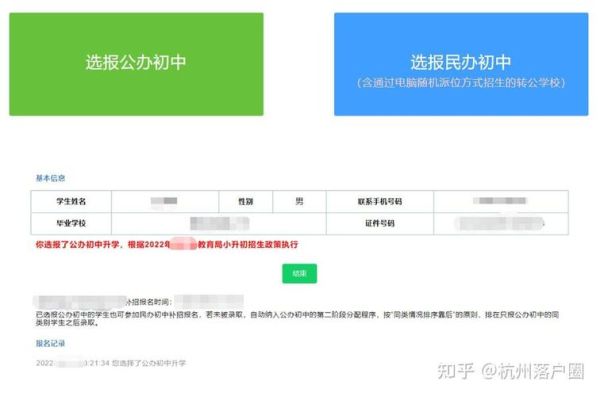The image size is (600, 396).
Task: Click the green 选报公办初中 button
Action: coord(136,64)
